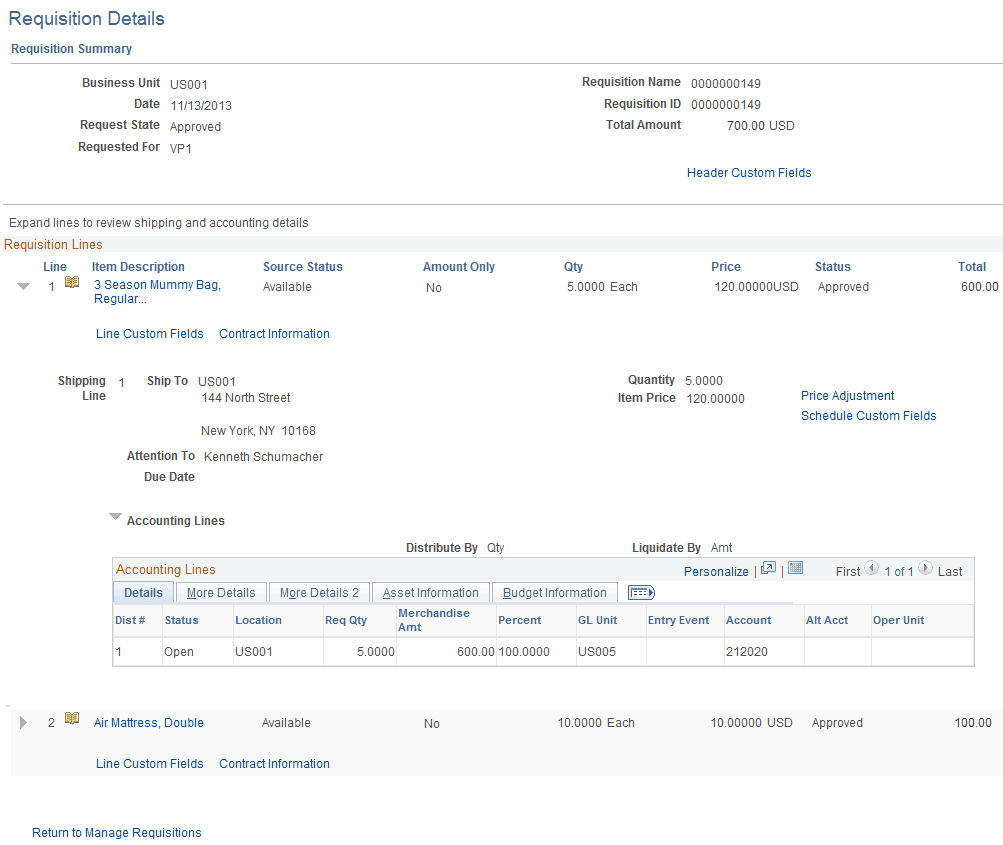Screen dimensions: 1003x845
Task: Click the book icon beside 3 Season Mummy Bag
Action: point(71,284)
